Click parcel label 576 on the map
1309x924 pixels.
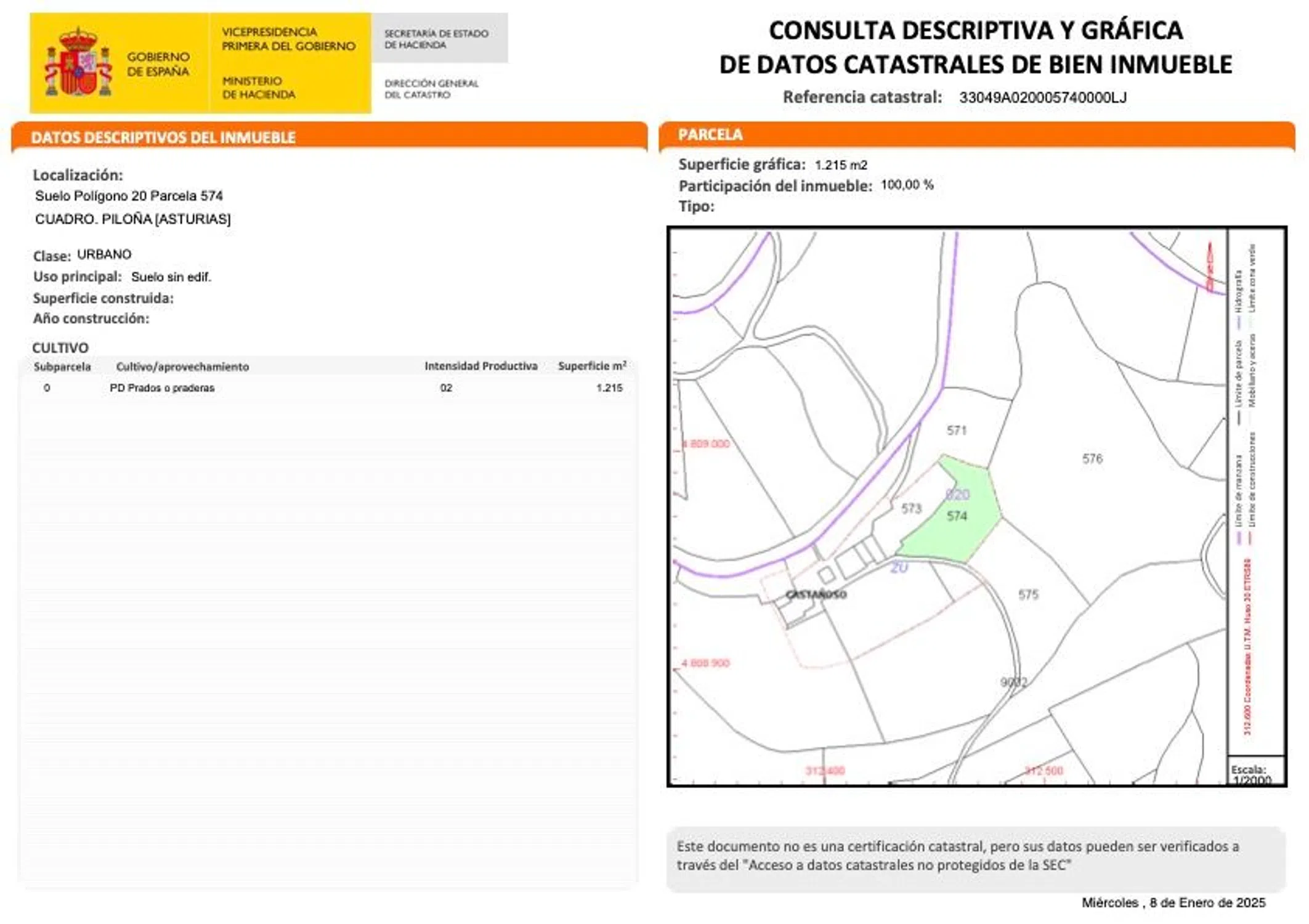point(1092,458)
